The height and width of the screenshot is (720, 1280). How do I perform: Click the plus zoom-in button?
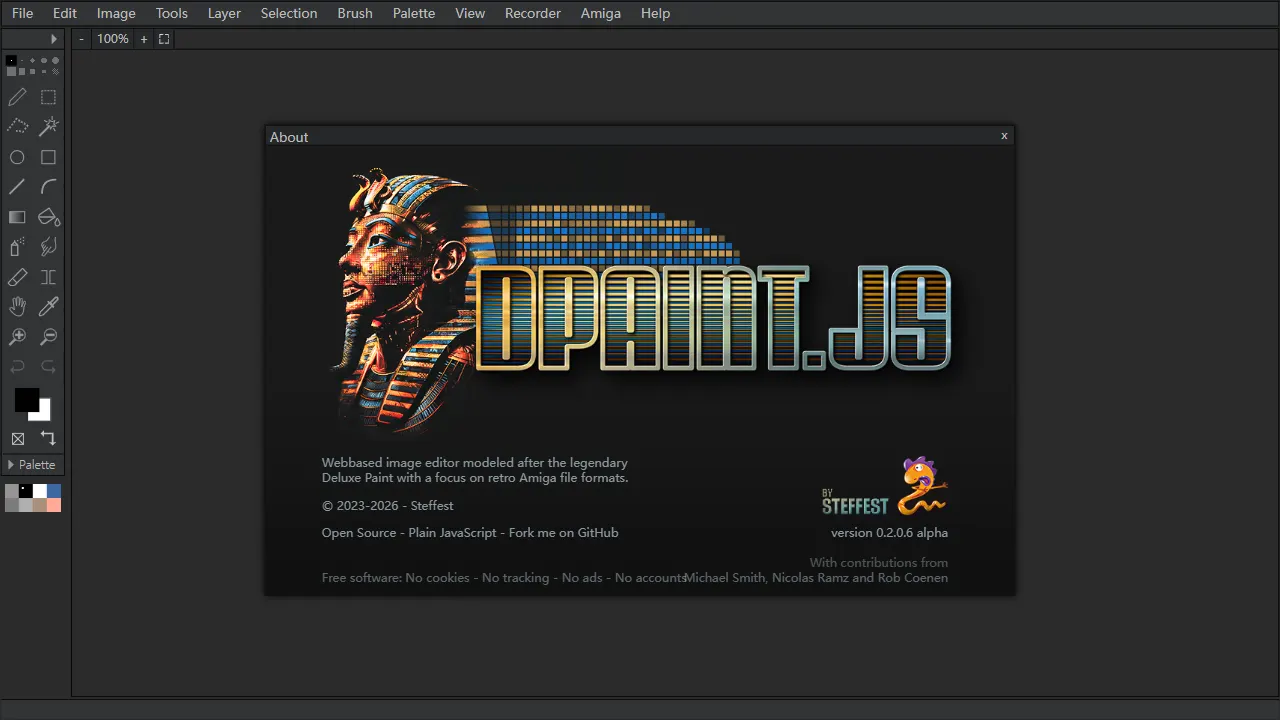[x=144, y=39]
